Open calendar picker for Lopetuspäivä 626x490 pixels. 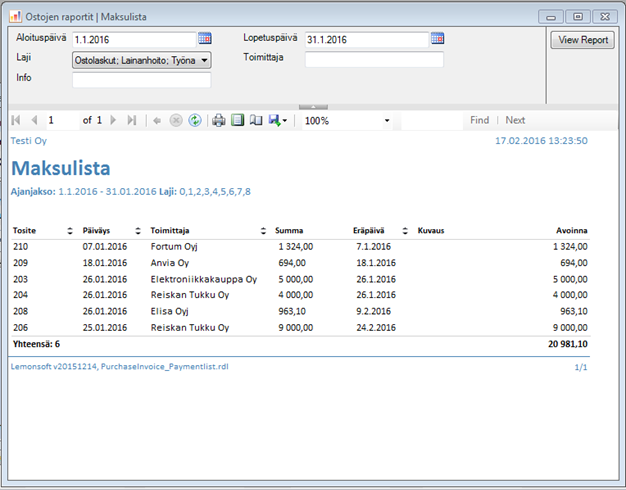(437, 38)
